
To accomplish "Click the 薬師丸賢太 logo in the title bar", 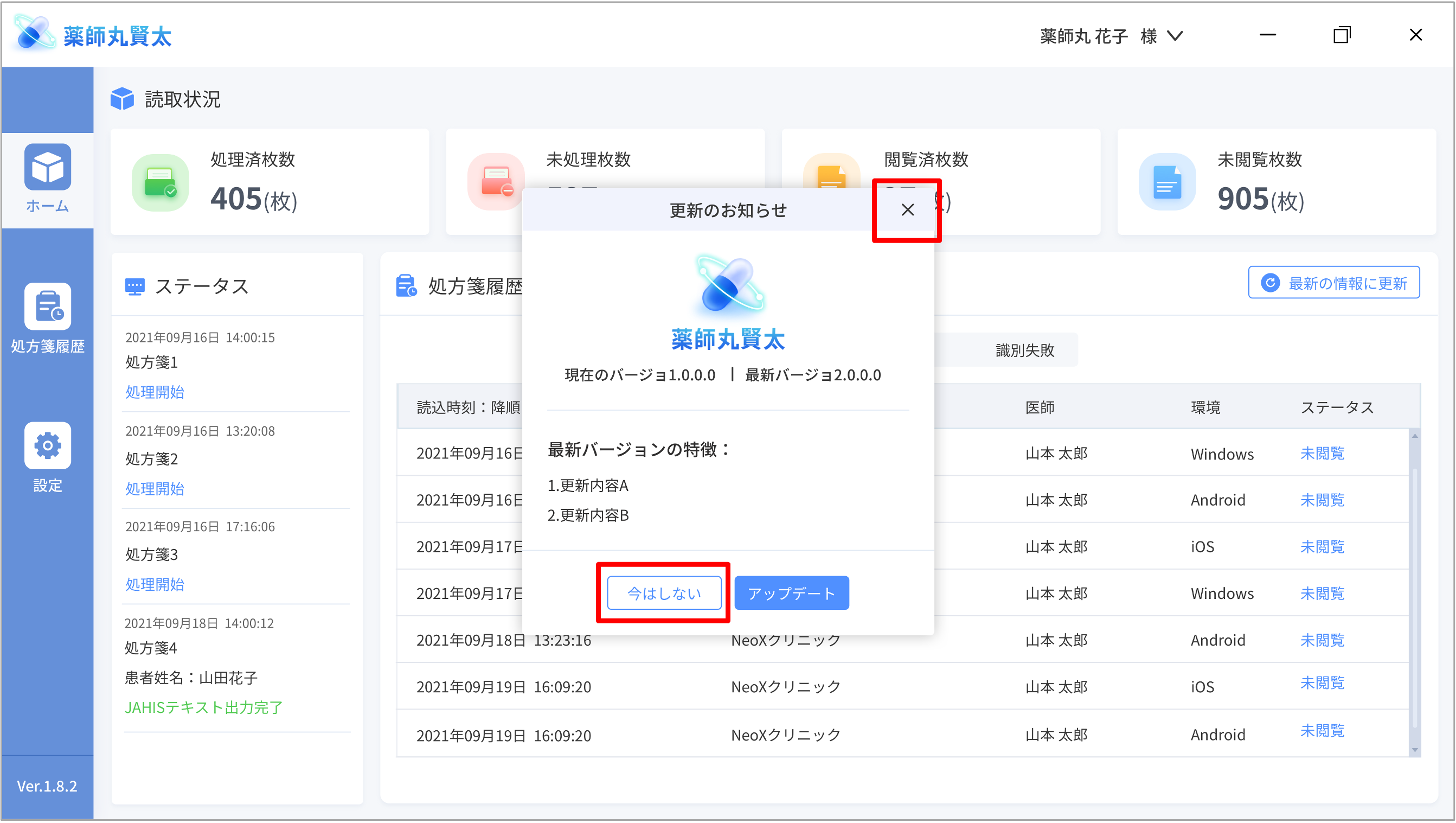I will 92,35.
